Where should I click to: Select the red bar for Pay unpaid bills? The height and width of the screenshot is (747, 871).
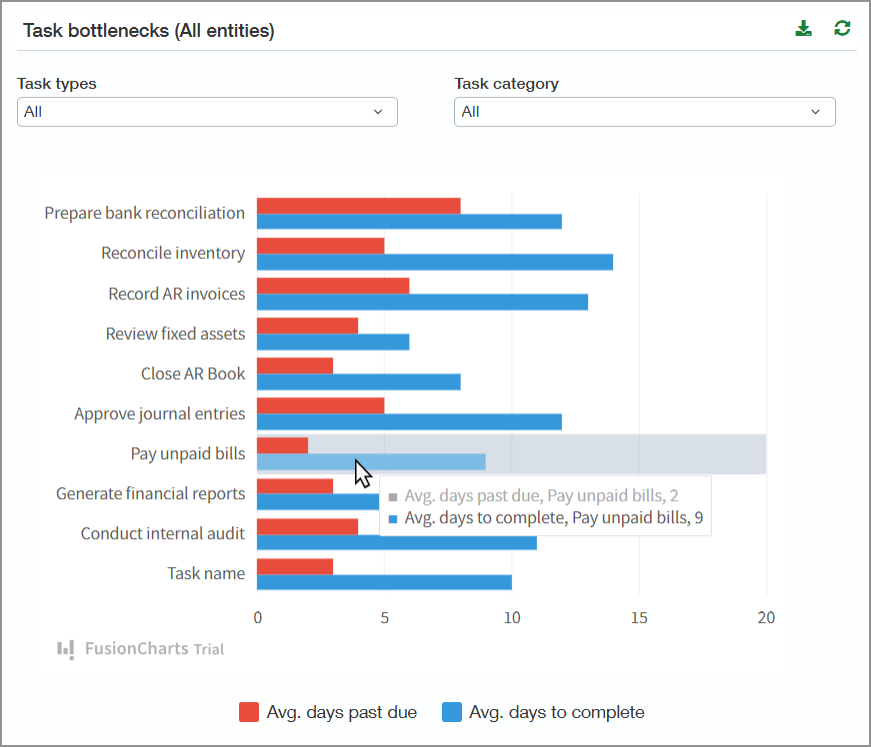tap(280, 444)
